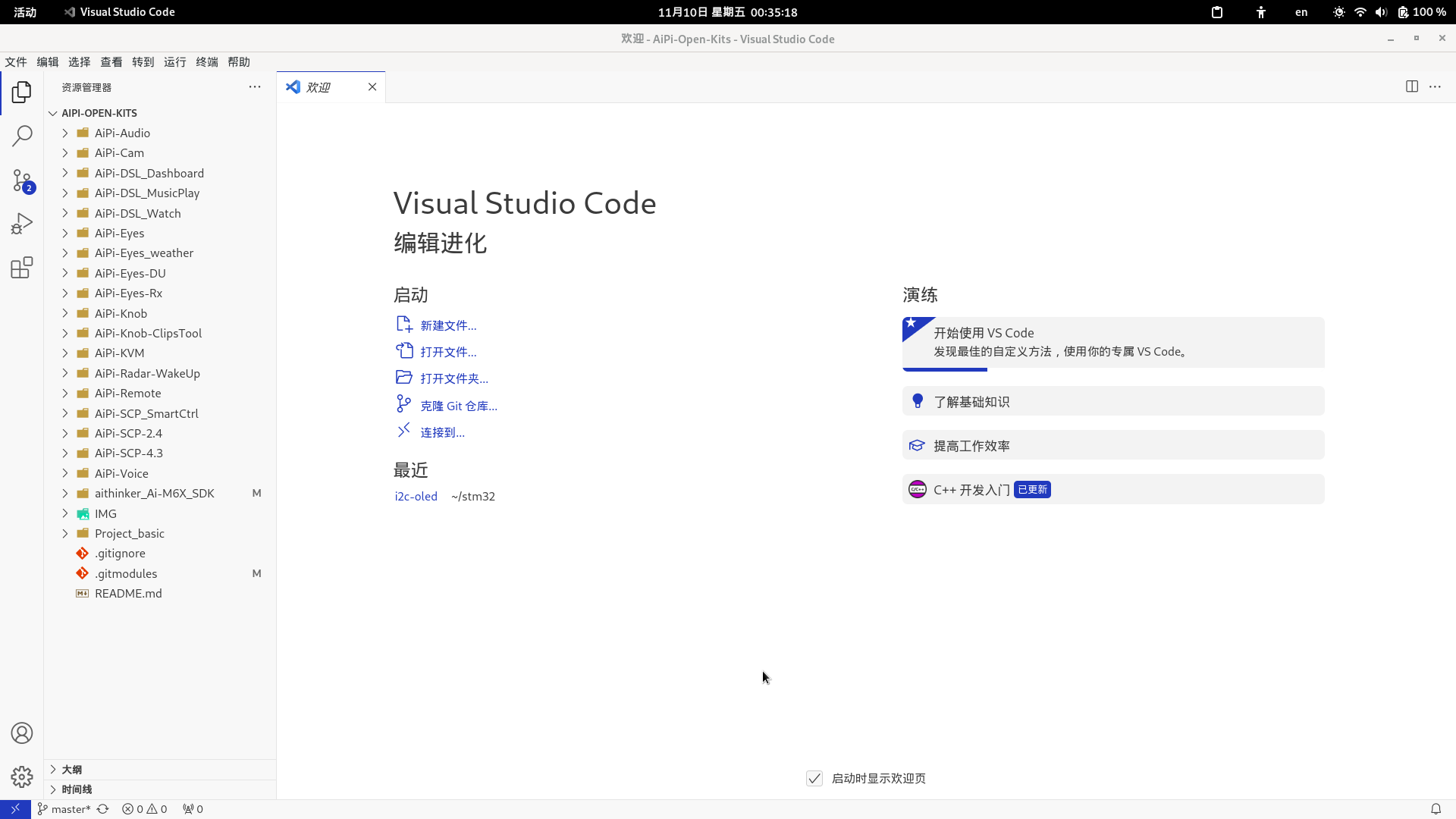Viewport: 1456px width, 819px height.
Task: Expand the 大纲 outline panel
Action: tap(160, 770)
